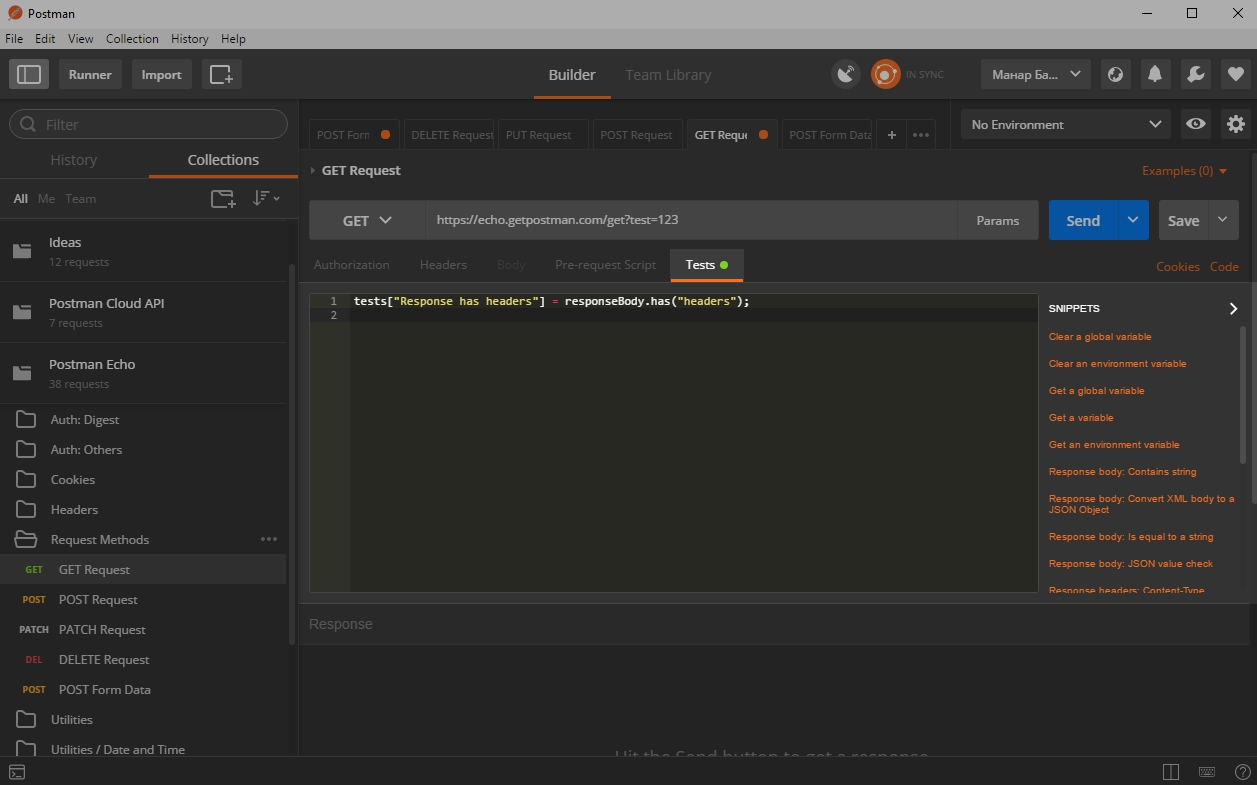Toggle environment quick look eye icon
The image size is (1257, 785).
(1195, 123)
